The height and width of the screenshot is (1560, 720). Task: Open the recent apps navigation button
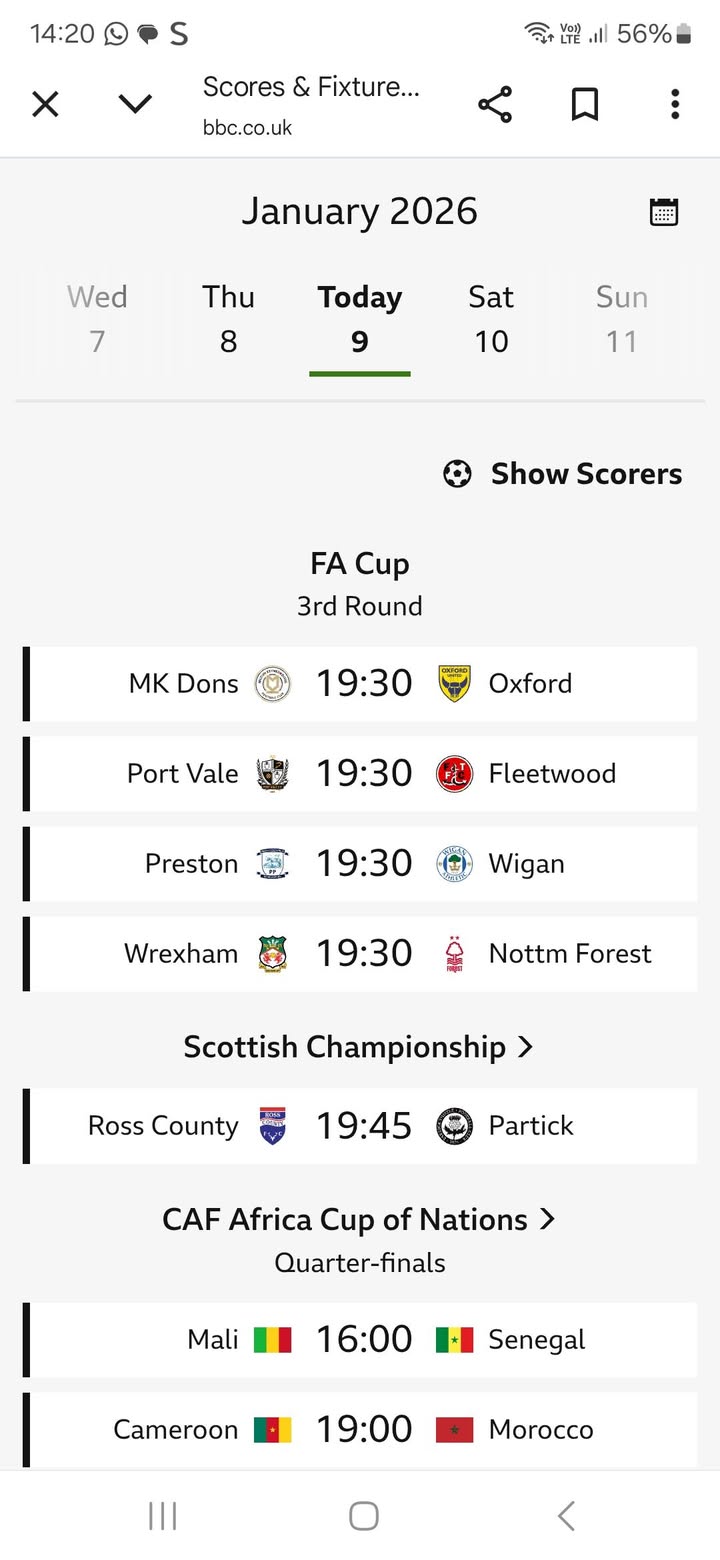[x=162, y=1516]
